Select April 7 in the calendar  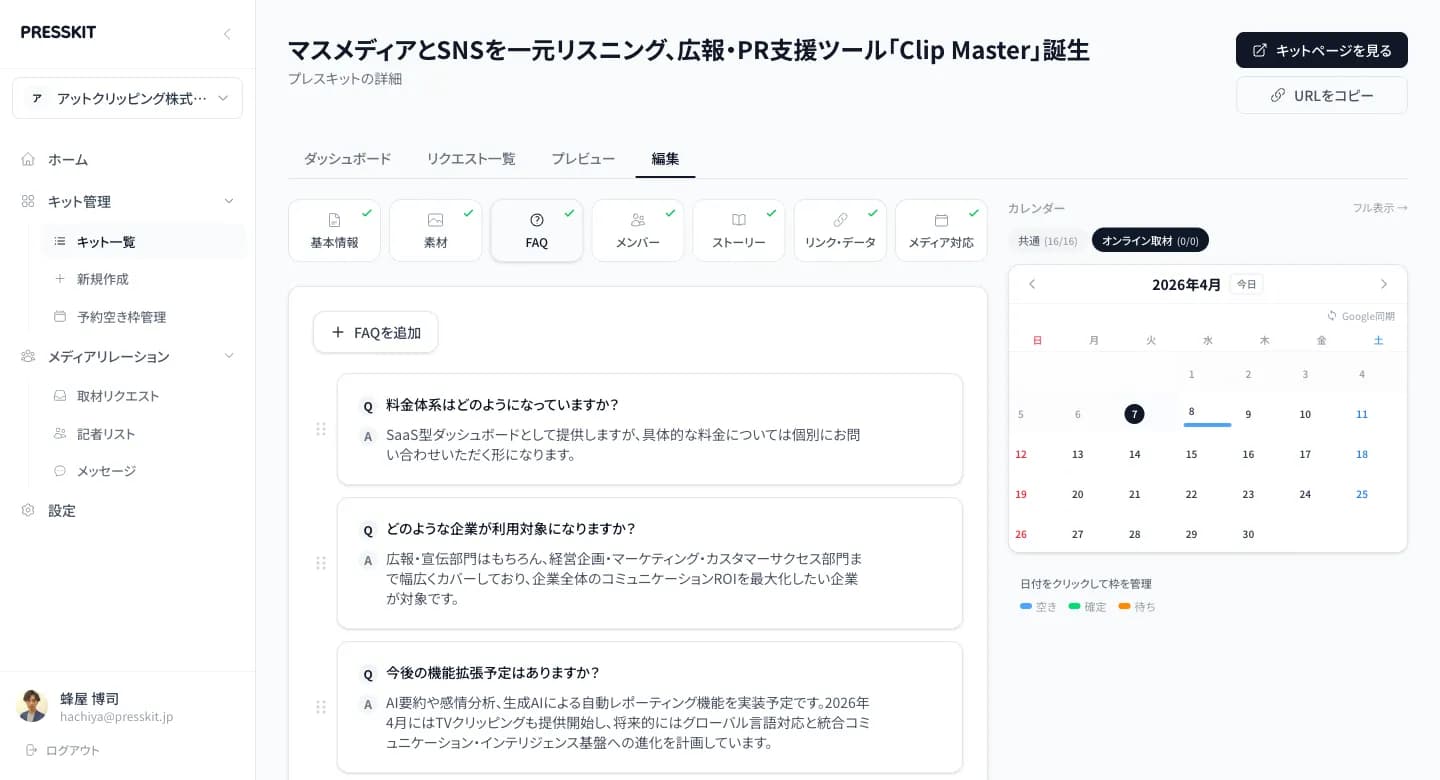tap(1134, 414)
